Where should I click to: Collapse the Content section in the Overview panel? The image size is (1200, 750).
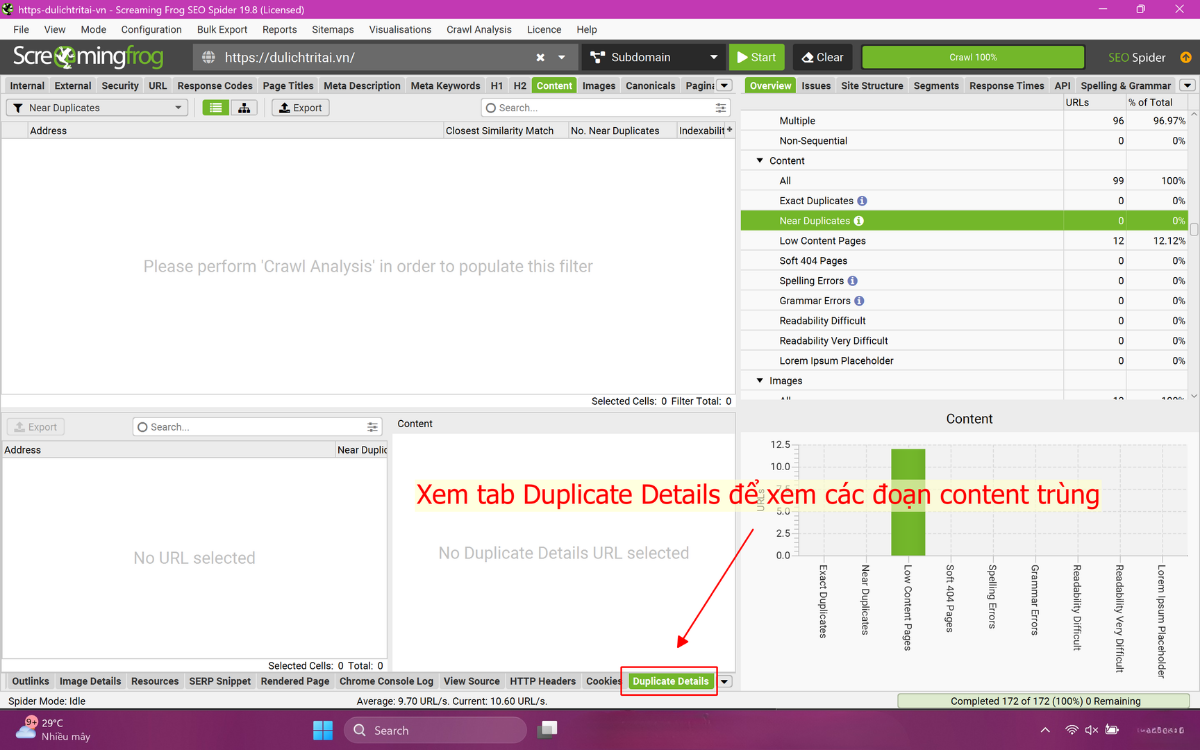tap(759, 160)
